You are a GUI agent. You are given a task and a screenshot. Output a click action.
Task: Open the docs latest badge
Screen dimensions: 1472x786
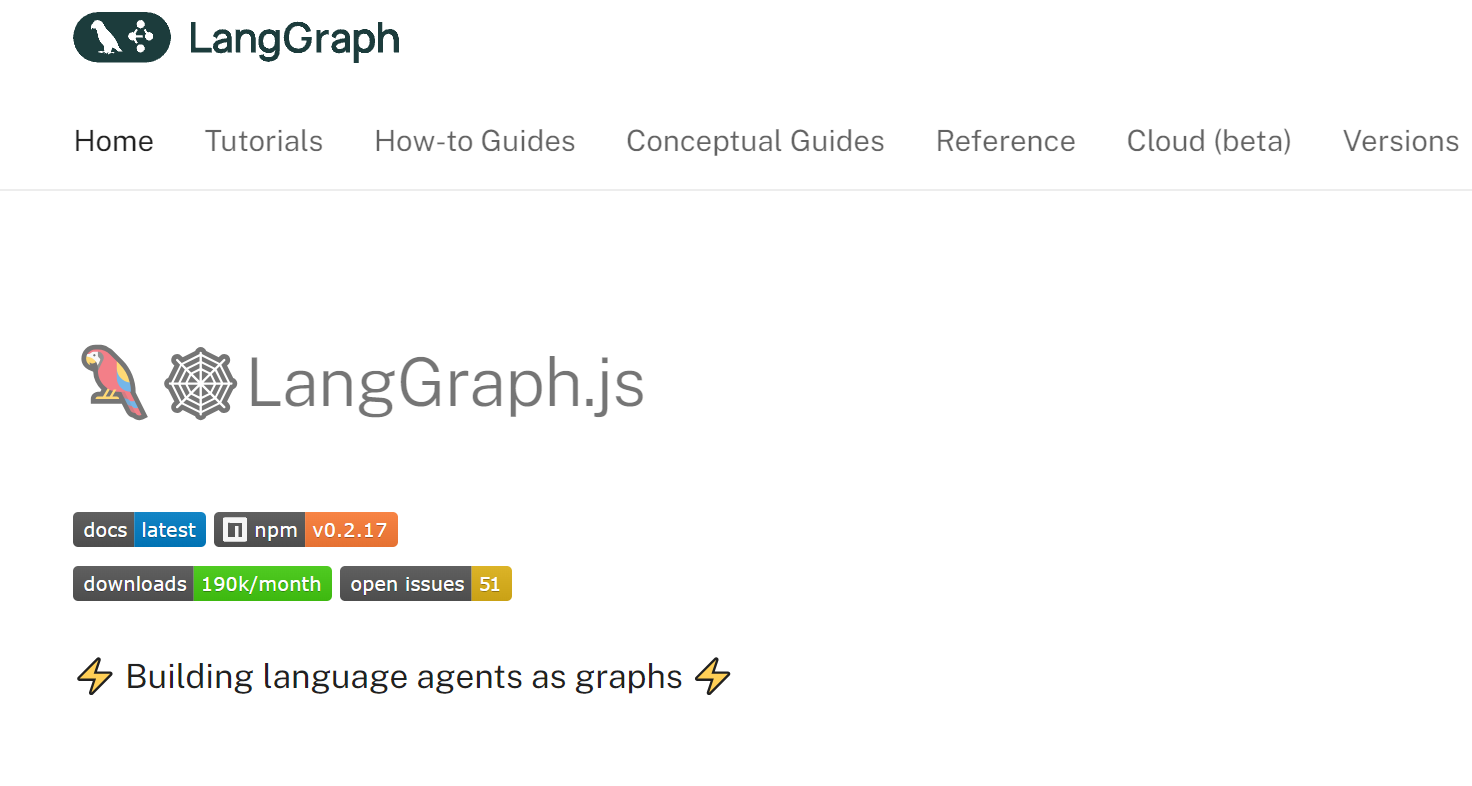click(x=139, y=530)
